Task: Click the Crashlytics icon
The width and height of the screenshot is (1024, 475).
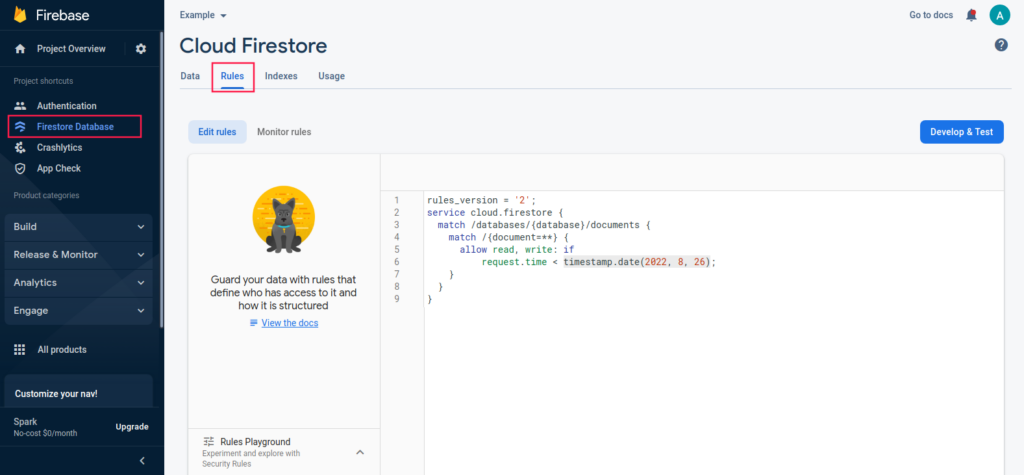Action: pyautogui.click(x=20, y=148)
